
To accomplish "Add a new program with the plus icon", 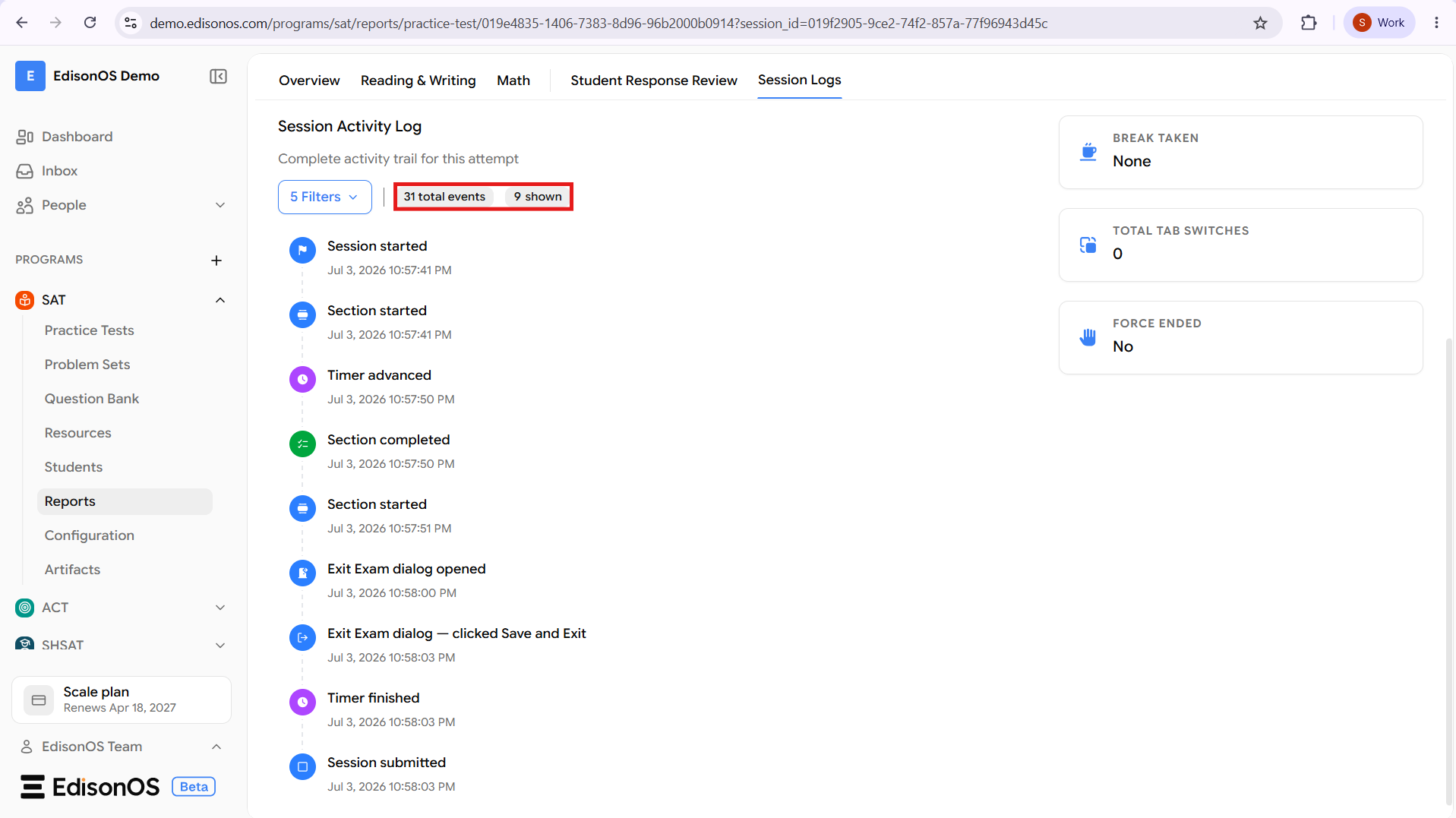I will pos(216,261).
